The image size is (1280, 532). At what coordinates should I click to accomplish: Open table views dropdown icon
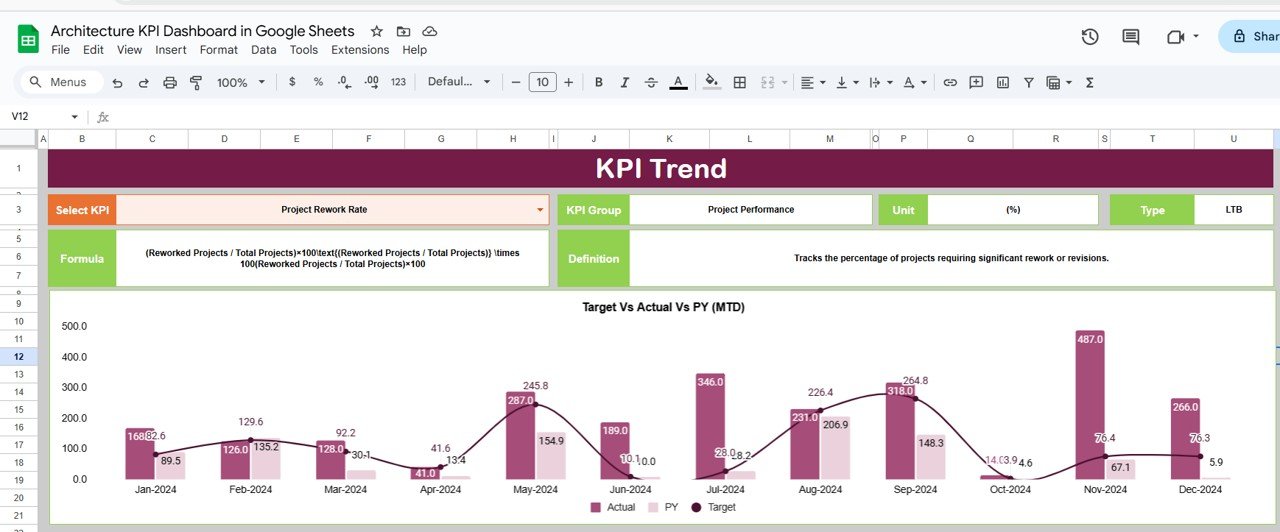[x=1059, y=82]
